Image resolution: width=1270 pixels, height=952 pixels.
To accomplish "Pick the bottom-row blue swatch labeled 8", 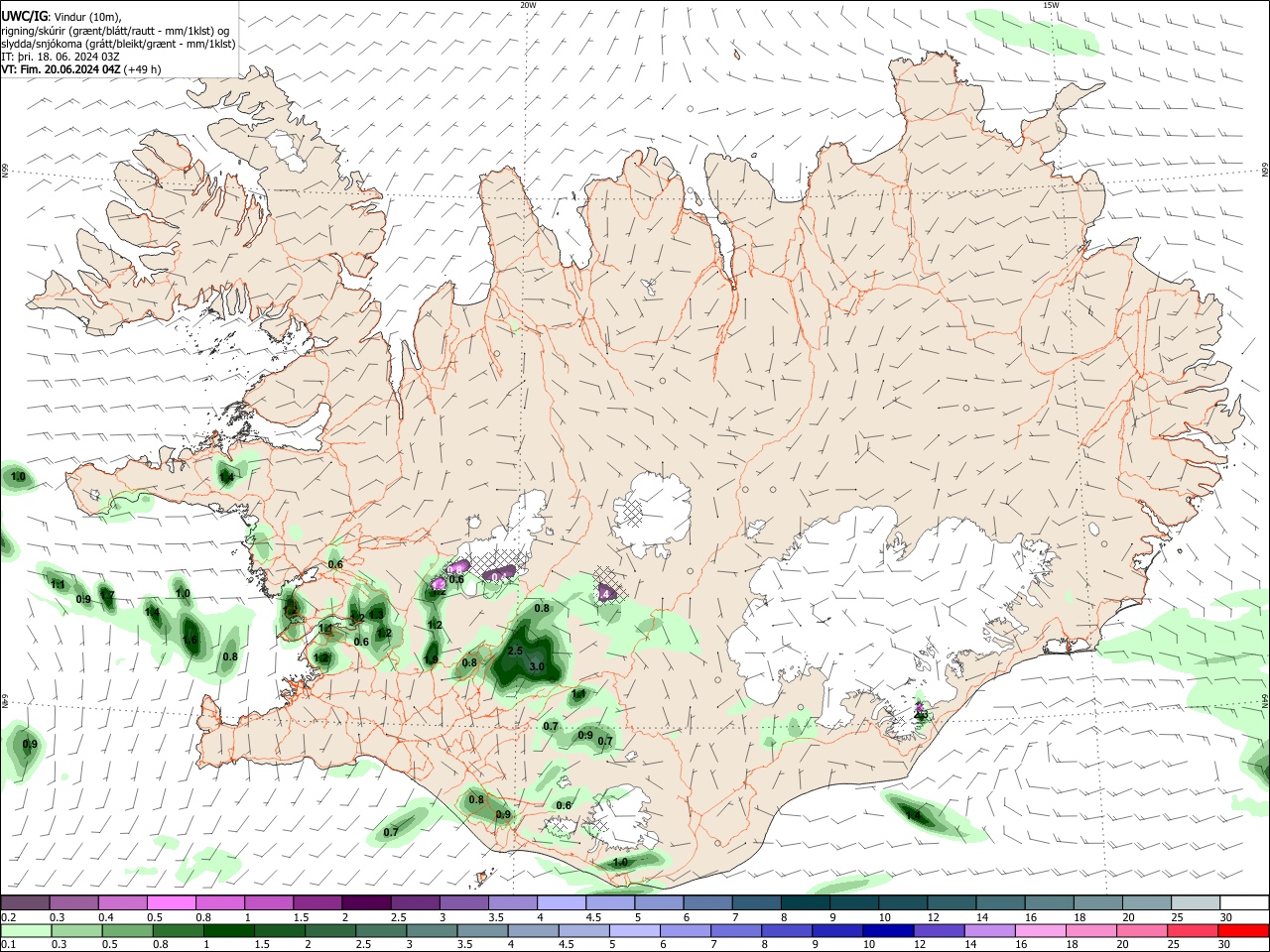I will [x=787, y=930].
